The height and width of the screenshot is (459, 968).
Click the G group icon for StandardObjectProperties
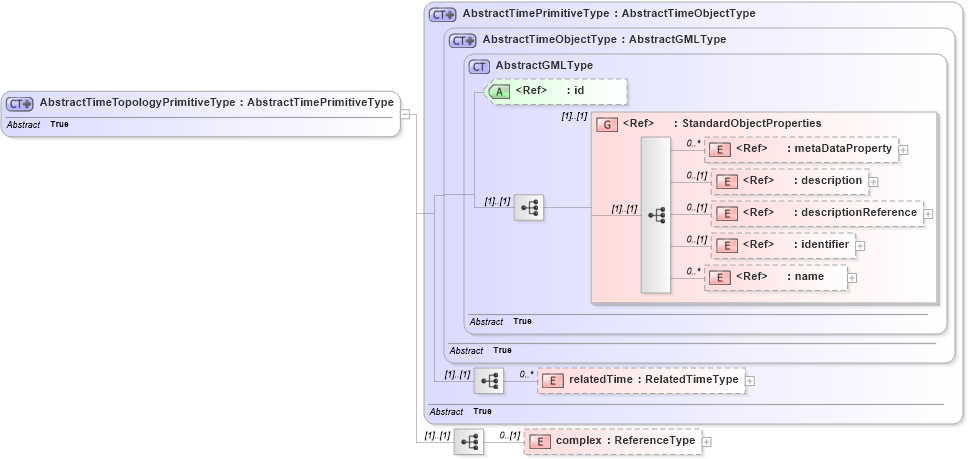click(x=607, y=125)
